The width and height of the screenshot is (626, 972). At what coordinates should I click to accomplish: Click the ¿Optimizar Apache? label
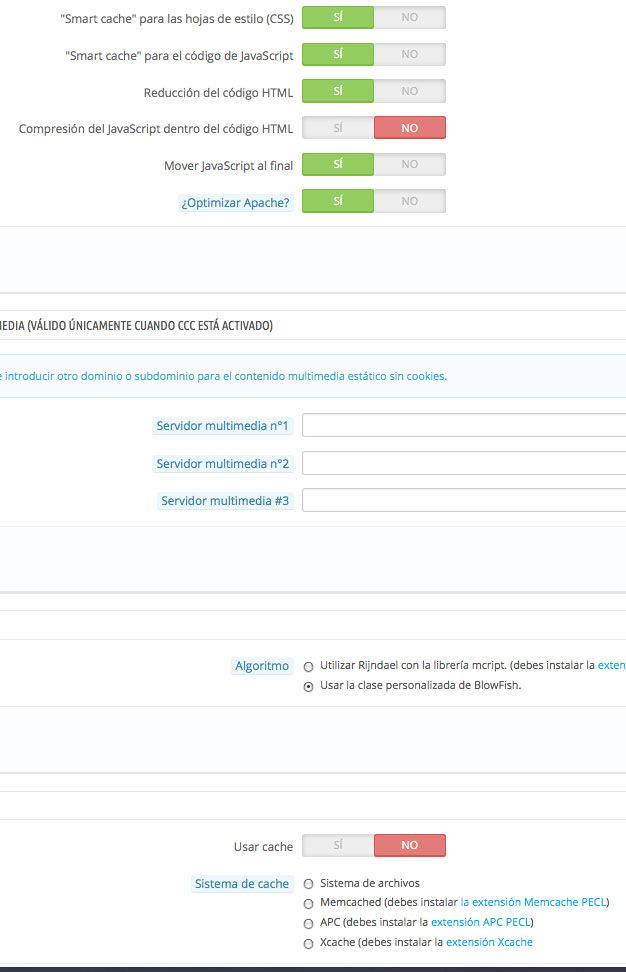click(235, 203)
